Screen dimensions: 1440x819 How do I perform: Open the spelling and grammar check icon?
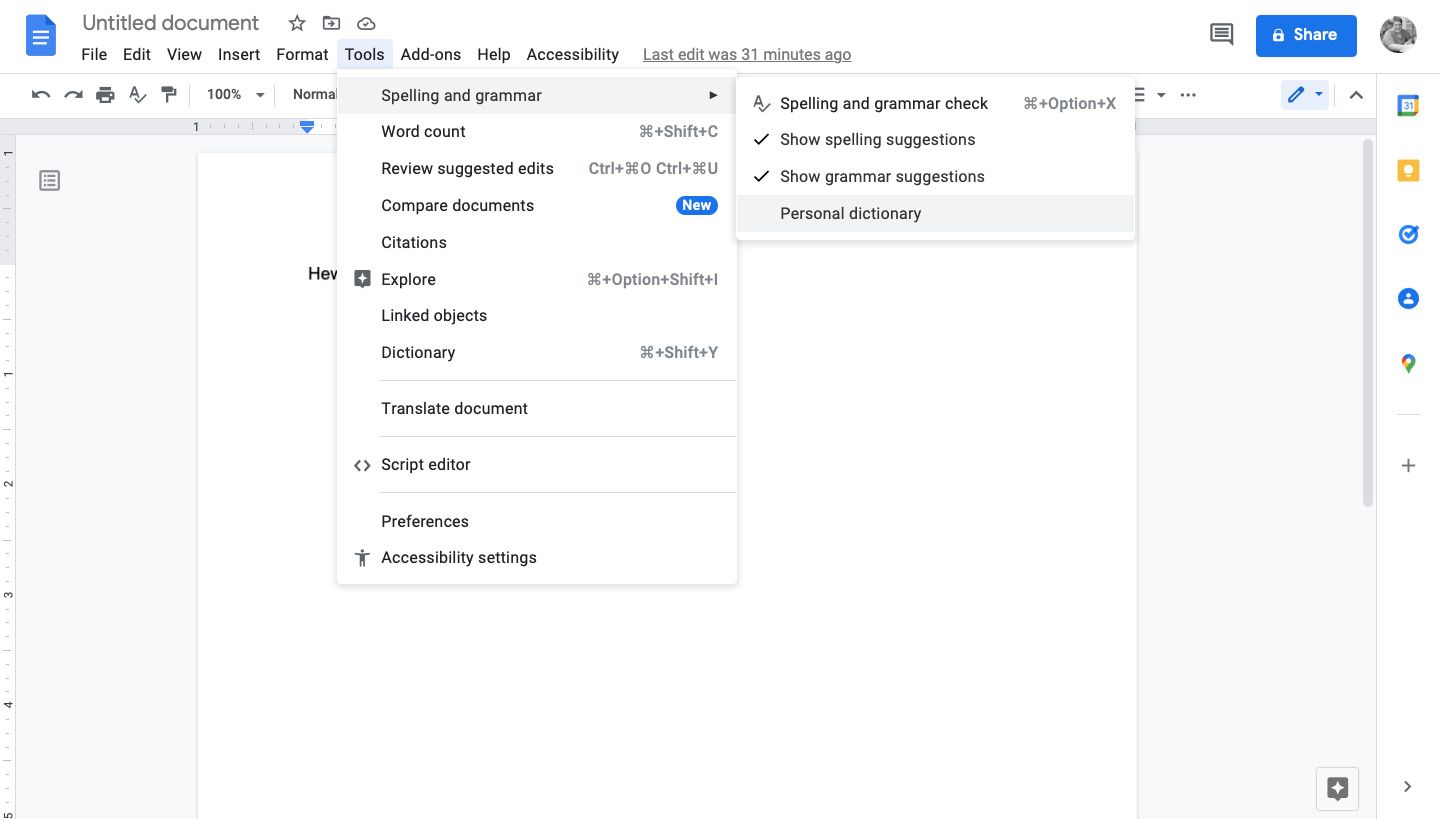pos(137,94)
